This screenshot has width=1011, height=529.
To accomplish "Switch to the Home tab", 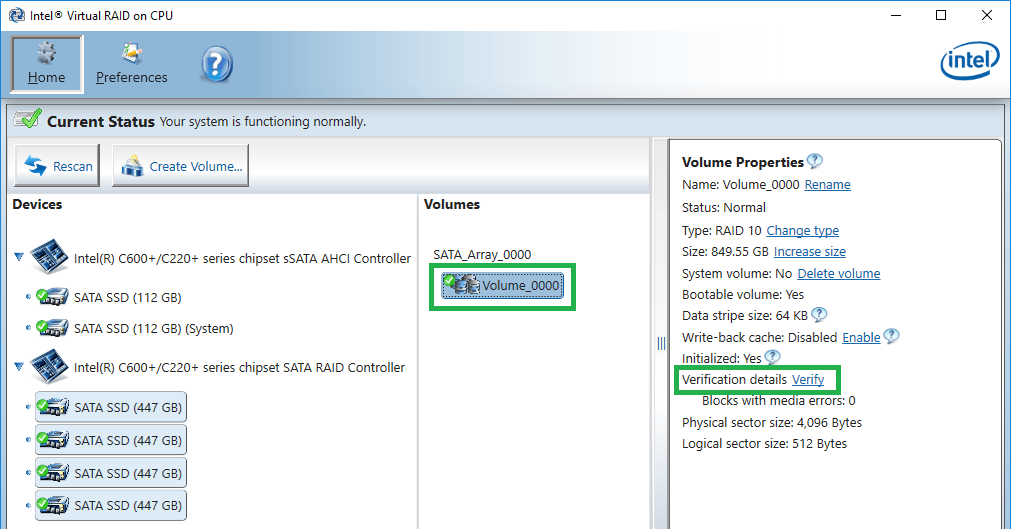I will pyautogui.click(x=47, y=64).
